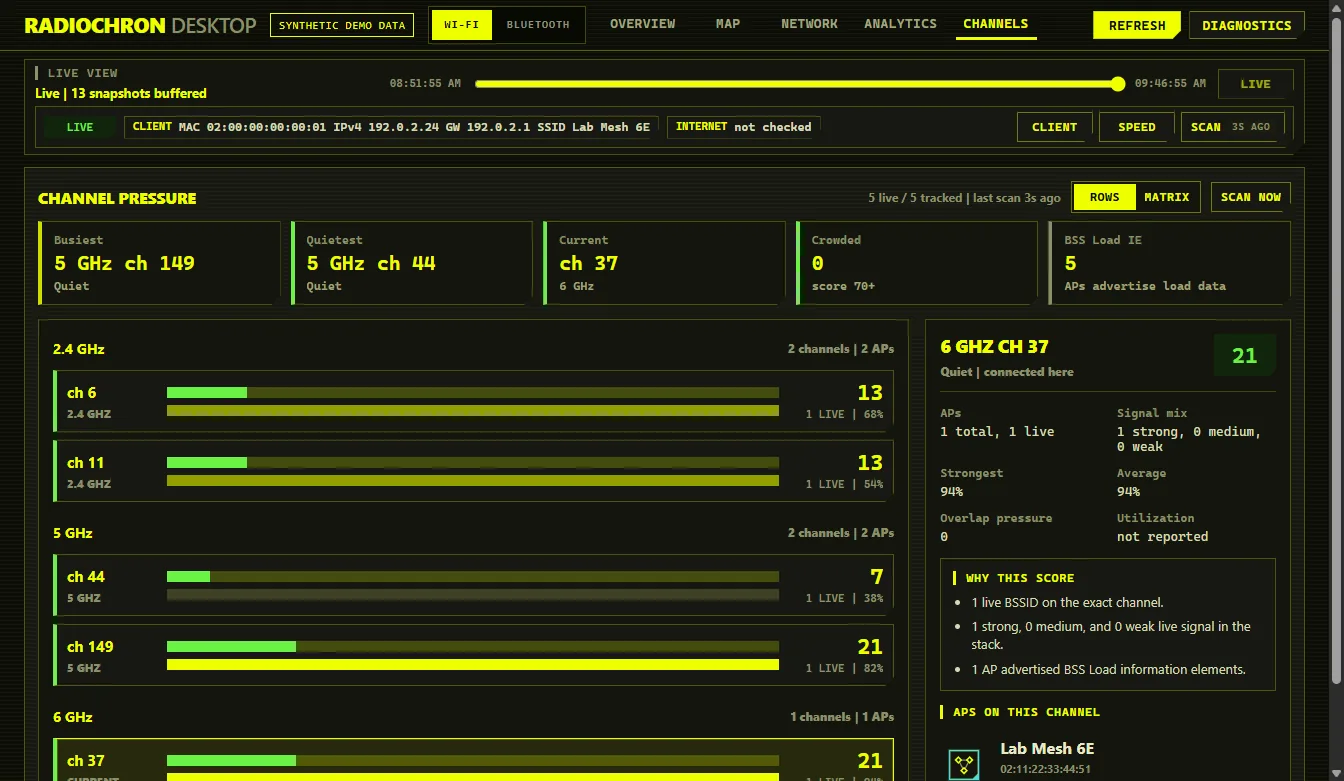Select the Matrix view toggle
1344x781 pixels.
(x=1167, y=197)
